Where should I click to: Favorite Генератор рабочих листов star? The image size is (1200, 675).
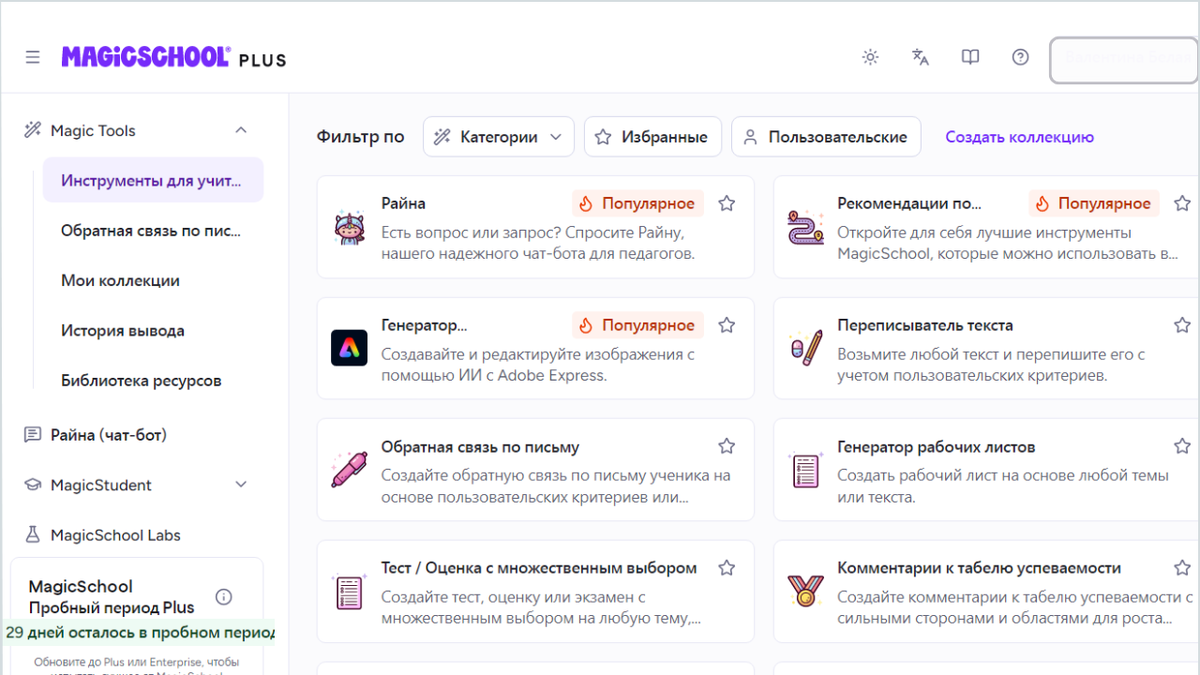pyautogui.click(x=1182, y=446)
